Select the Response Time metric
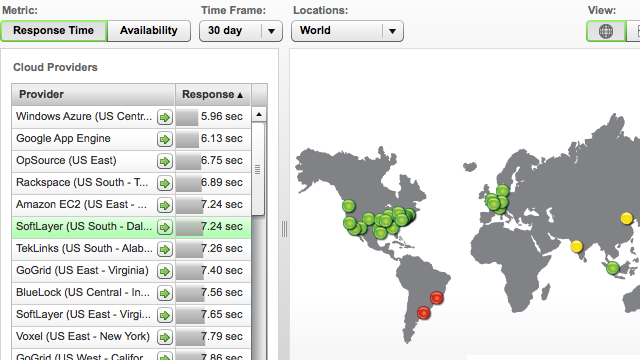The width and height of the screenshot is (640, 360). (x=53, y=31)
